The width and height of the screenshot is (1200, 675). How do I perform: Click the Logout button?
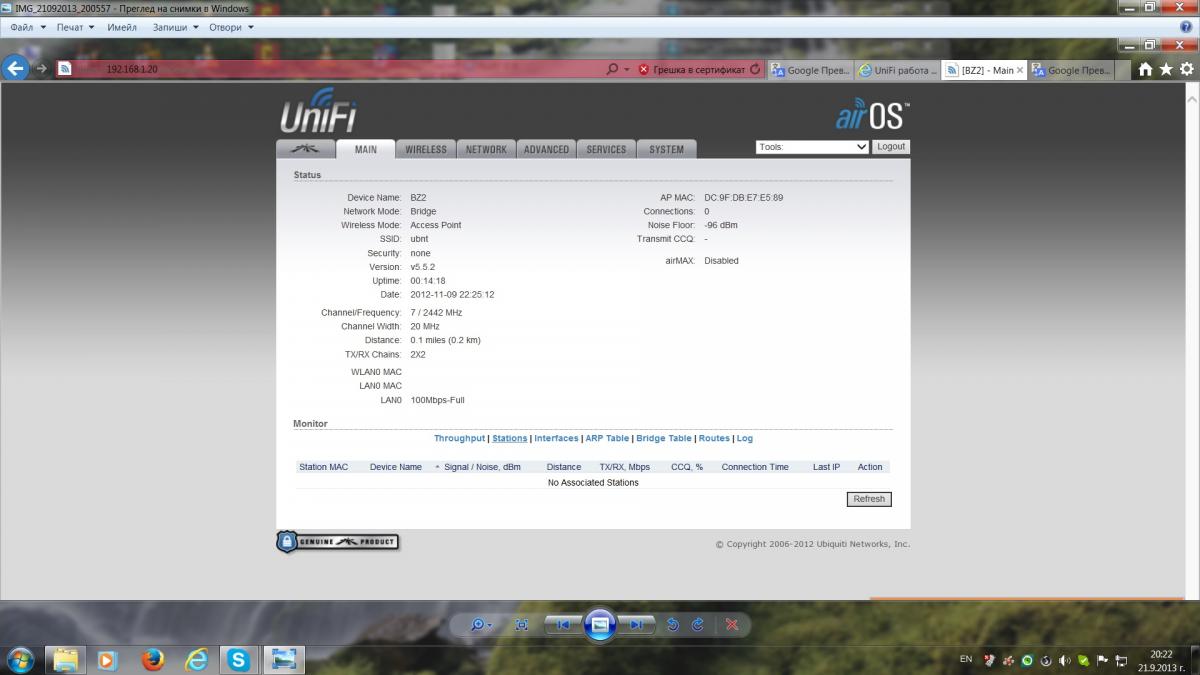click(x=890, y=146)
